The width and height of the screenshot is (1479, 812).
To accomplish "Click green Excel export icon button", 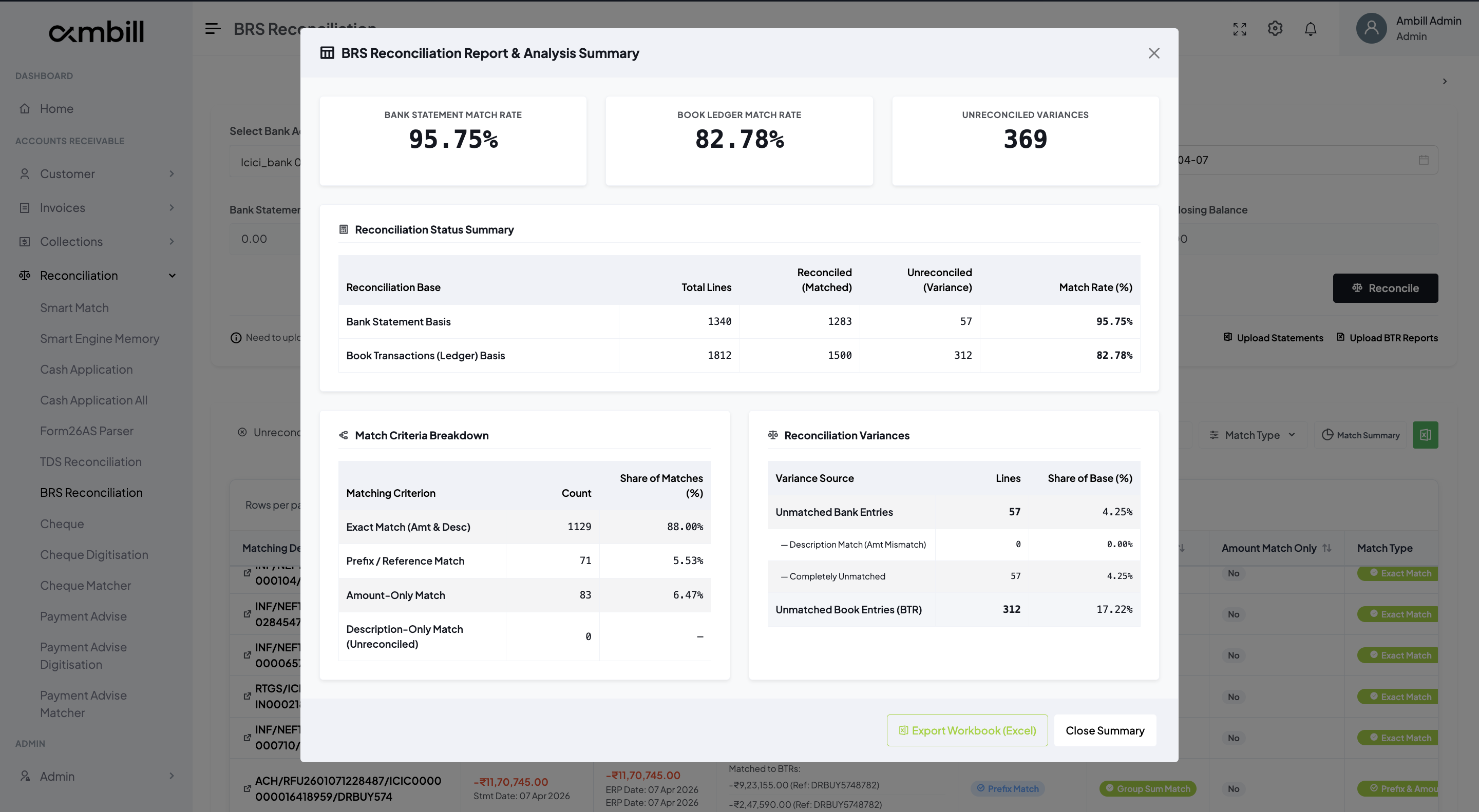I will [x=1425, y=435].
